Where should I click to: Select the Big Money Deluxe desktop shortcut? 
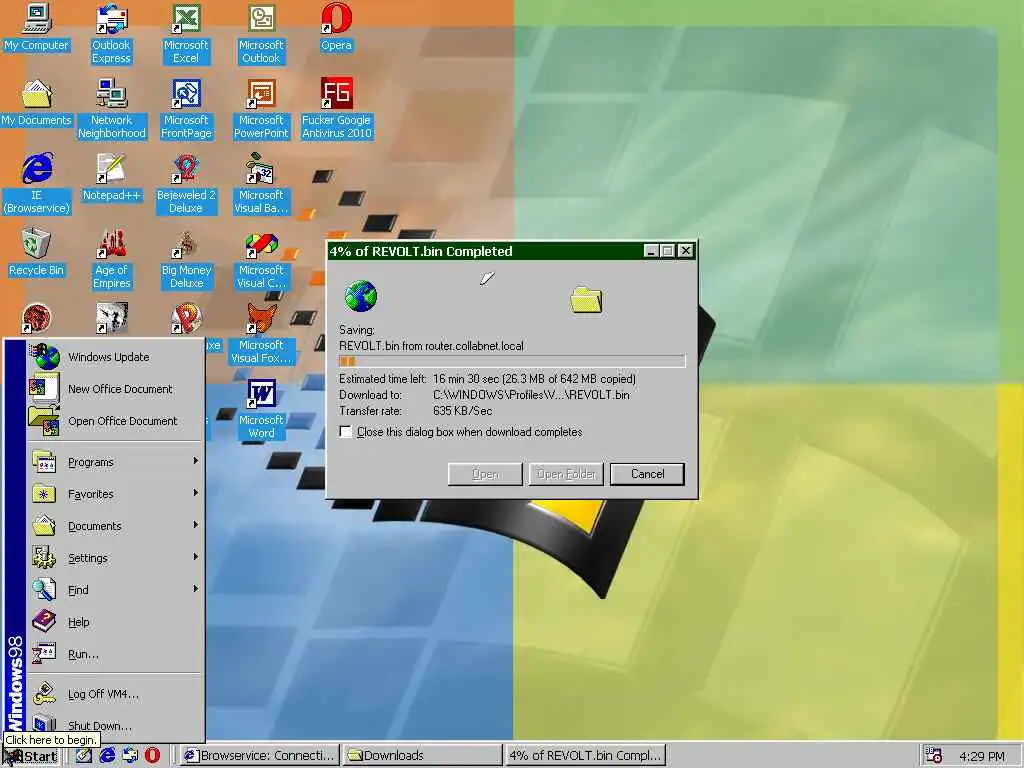186,259
